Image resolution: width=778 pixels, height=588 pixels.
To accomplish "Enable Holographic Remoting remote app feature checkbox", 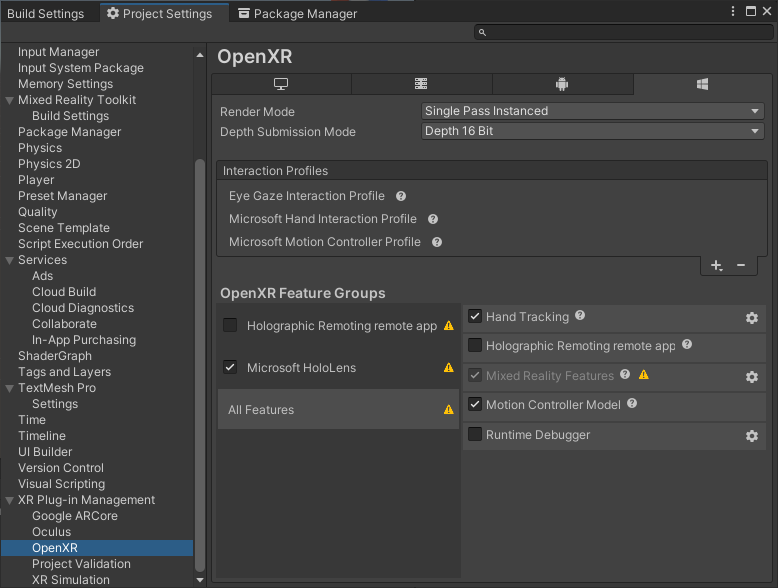I will pos(475,345).
